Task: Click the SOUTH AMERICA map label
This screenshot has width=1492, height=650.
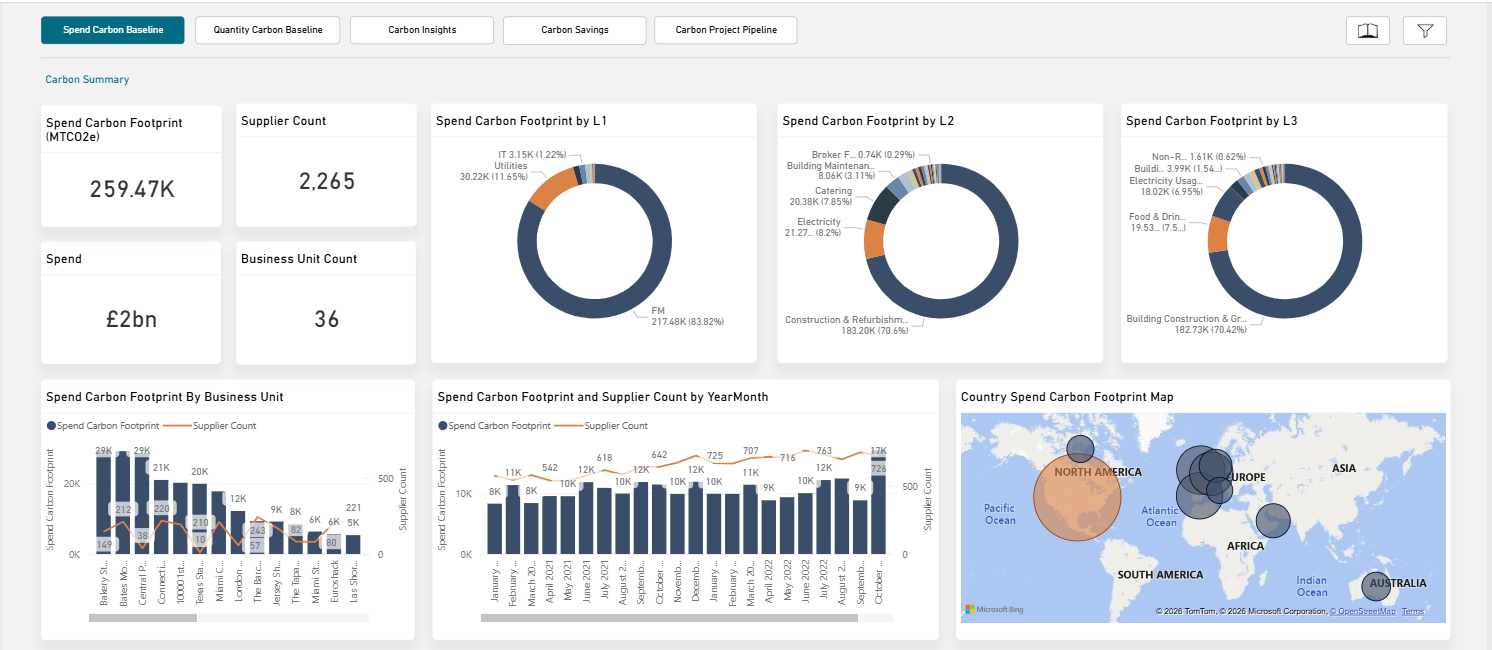Action: click(1160, 575)
